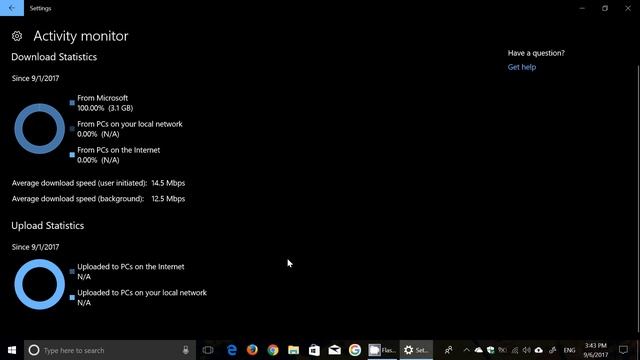The width and height of the screenshot is (640, 360).
Task: Launch Microsoft Edge from the taskbar
Action: point(232,350)
